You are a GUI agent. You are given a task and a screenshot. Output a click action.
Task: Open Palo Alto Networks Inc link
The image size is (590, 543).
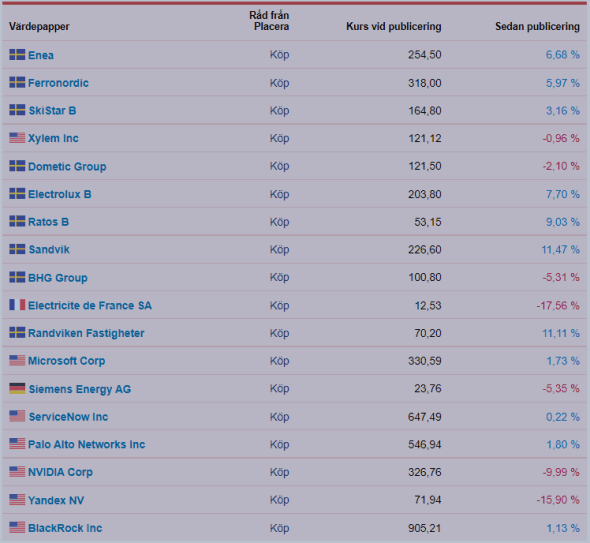pyautogui.click(x=87, y=444)
